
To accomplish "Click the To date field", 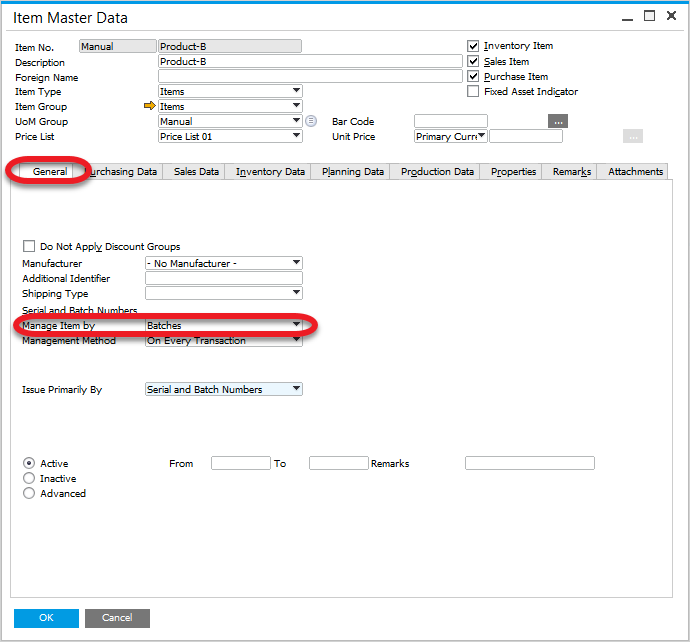I will pyautogui.click(x=338, y=463).
